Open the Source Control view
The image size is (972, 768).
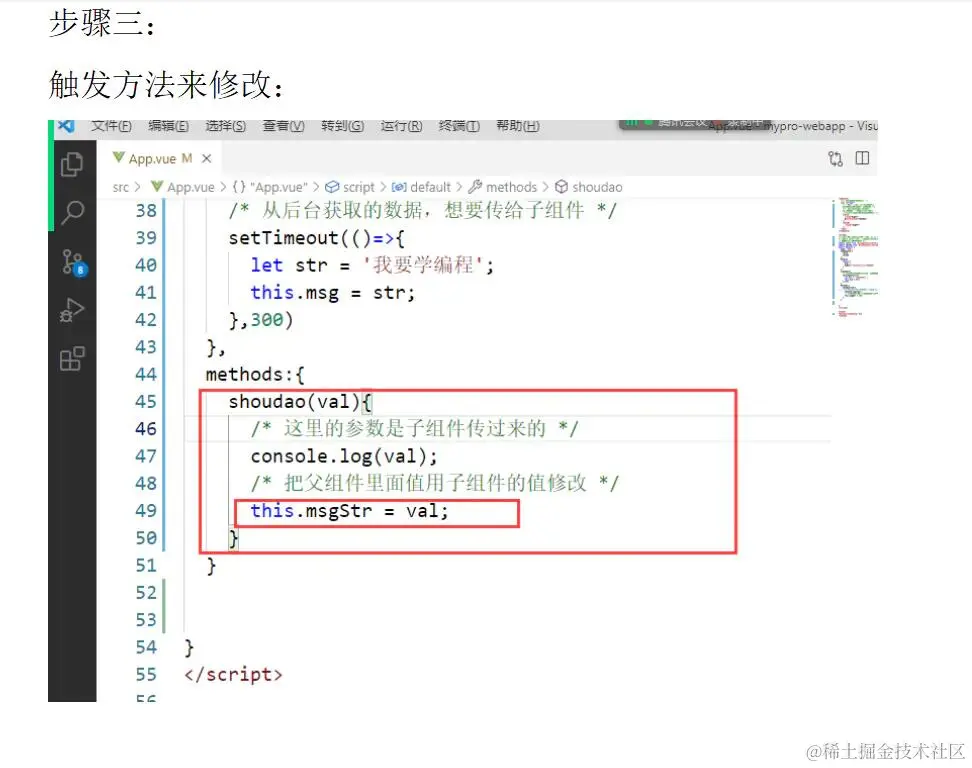point(73,262)
